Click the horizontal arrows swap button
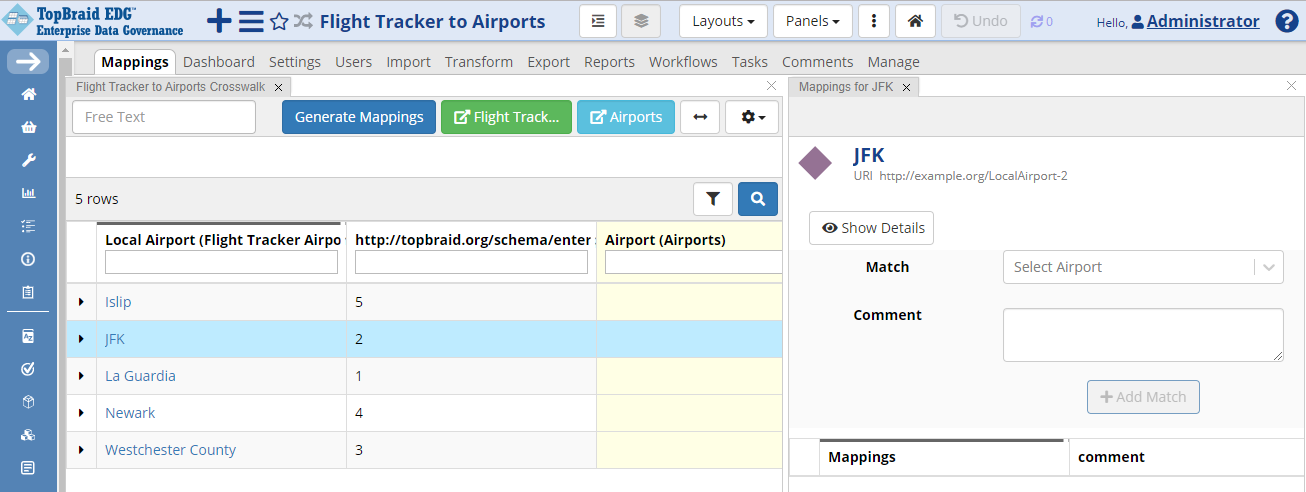The image size is (1306, 492). point(700,117)
